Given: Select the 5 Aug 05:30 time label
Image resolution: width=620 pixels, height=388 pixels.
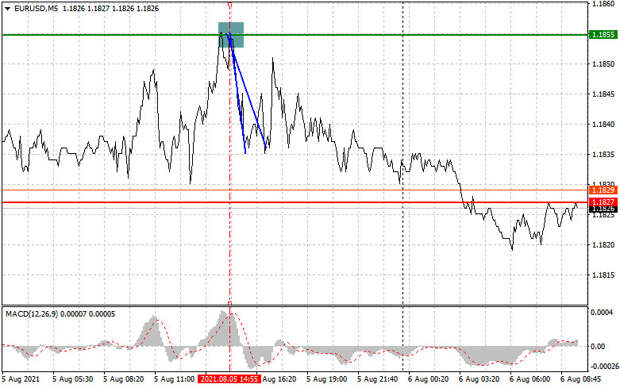Looking at the screenshot, I should pos(72,379).
